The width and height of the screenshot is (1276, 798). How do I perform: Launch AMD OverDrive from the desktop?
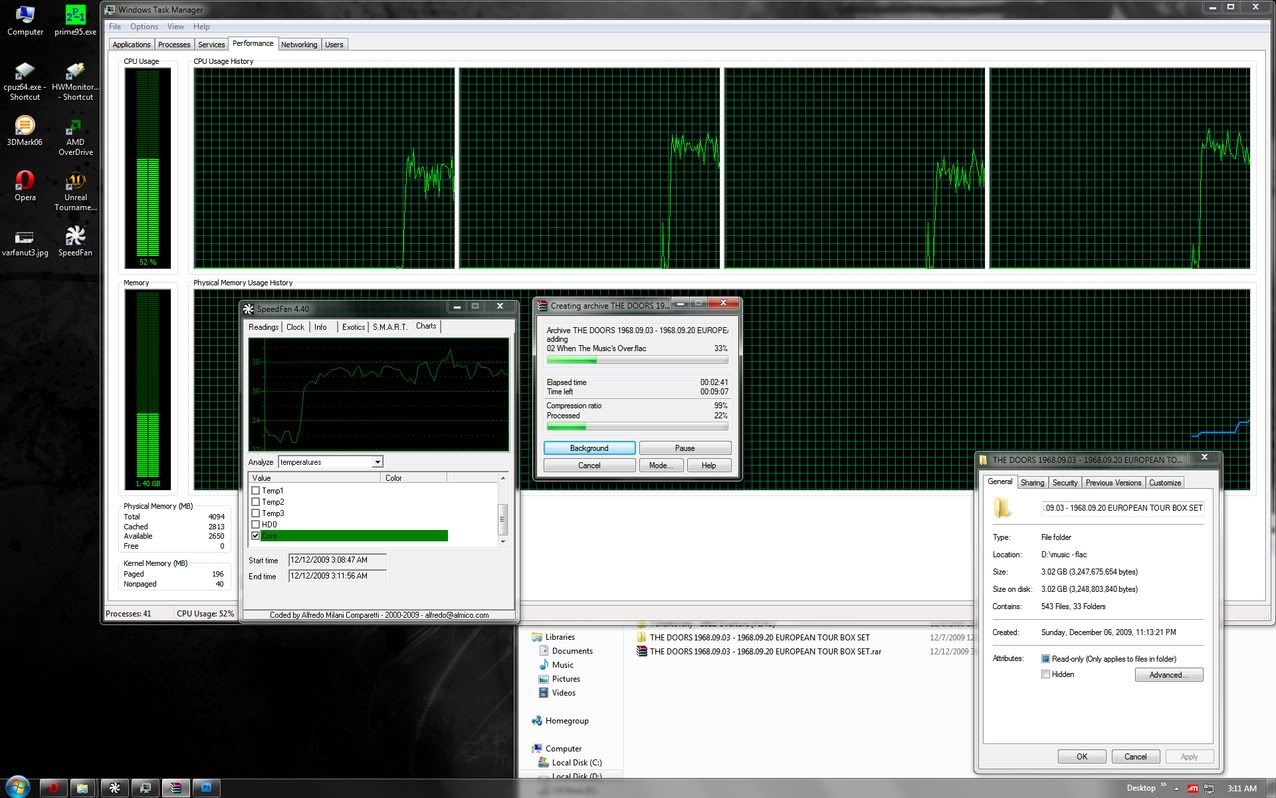pyautogui.click(x=75, y=130)
